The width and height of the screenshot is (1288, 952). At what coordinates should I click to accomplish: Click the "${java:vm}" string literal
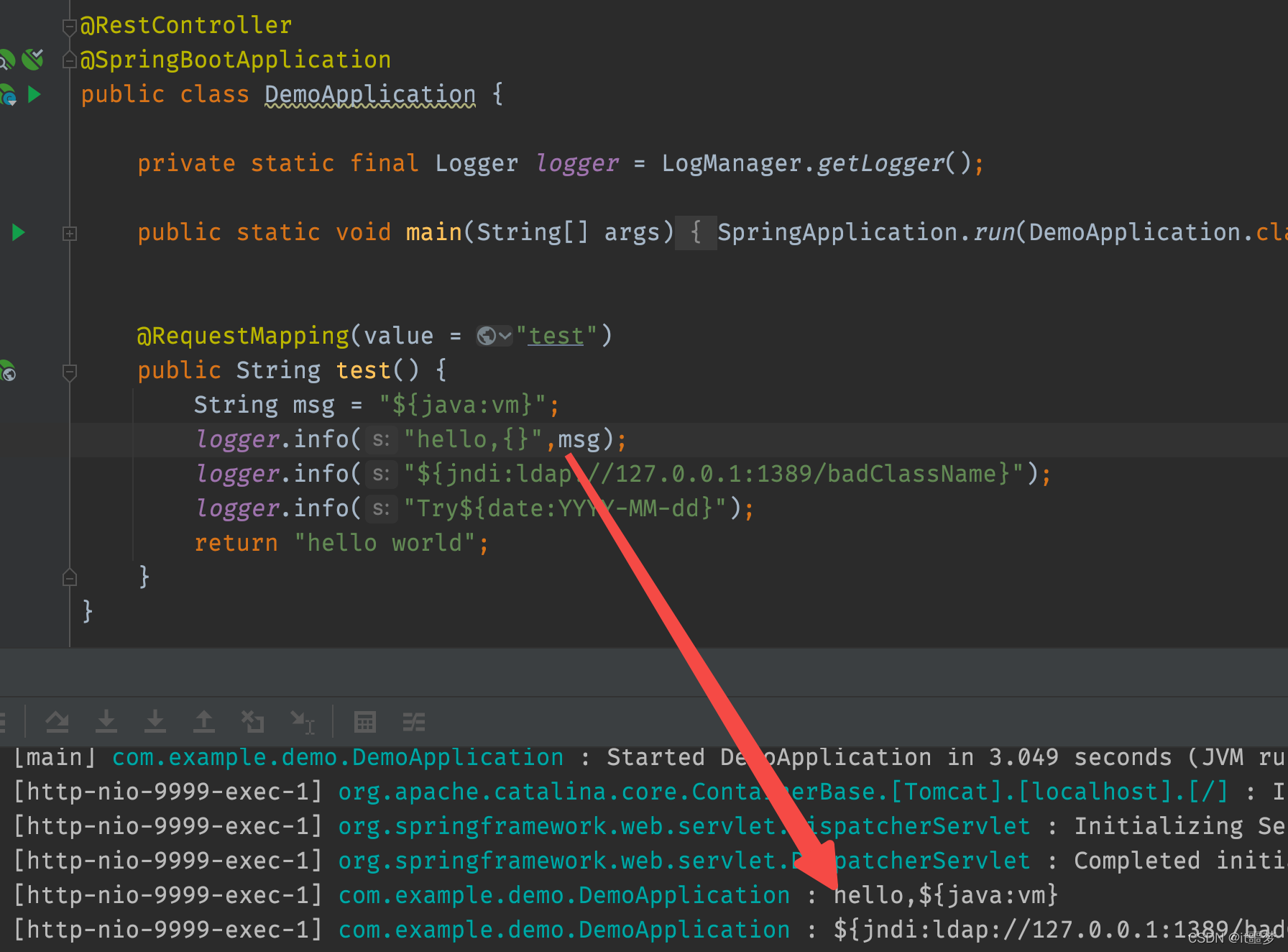[463, 405]
